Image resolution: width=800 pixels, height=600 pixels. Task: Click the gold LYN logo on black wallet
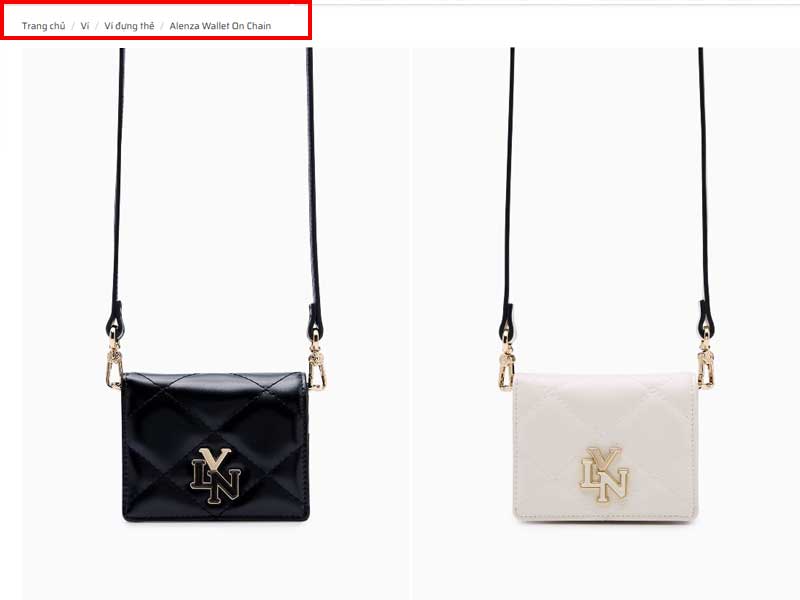(215, 474)
